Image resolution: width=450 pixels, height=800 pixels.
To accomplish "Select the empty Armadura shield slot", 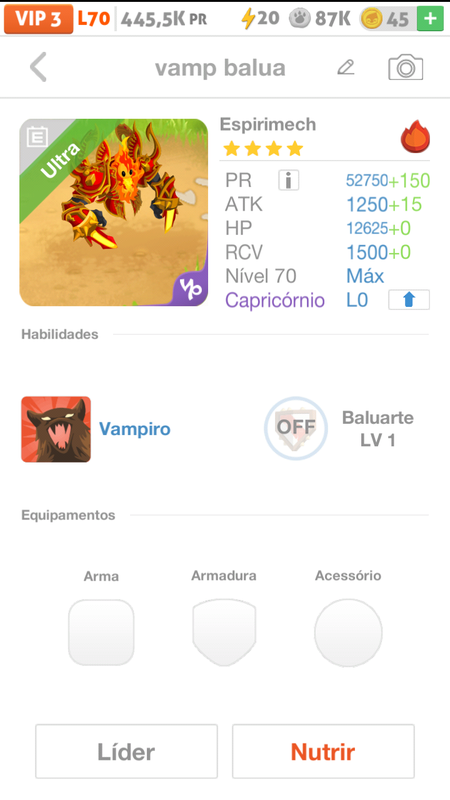I will click(224, 632).
